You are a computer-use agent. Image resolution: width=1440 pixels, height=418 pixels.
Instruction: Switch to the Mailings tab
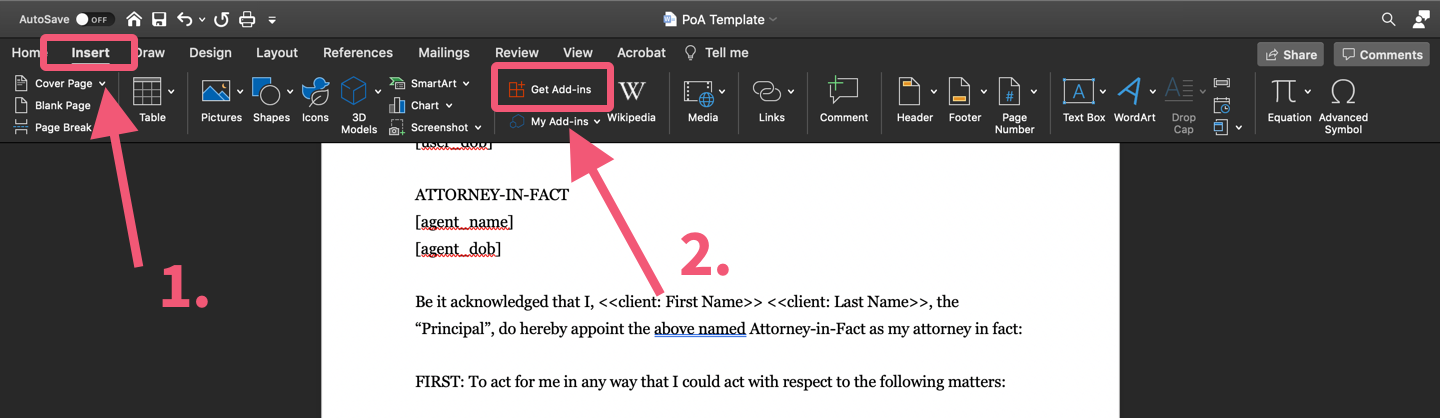click(444, 53)
